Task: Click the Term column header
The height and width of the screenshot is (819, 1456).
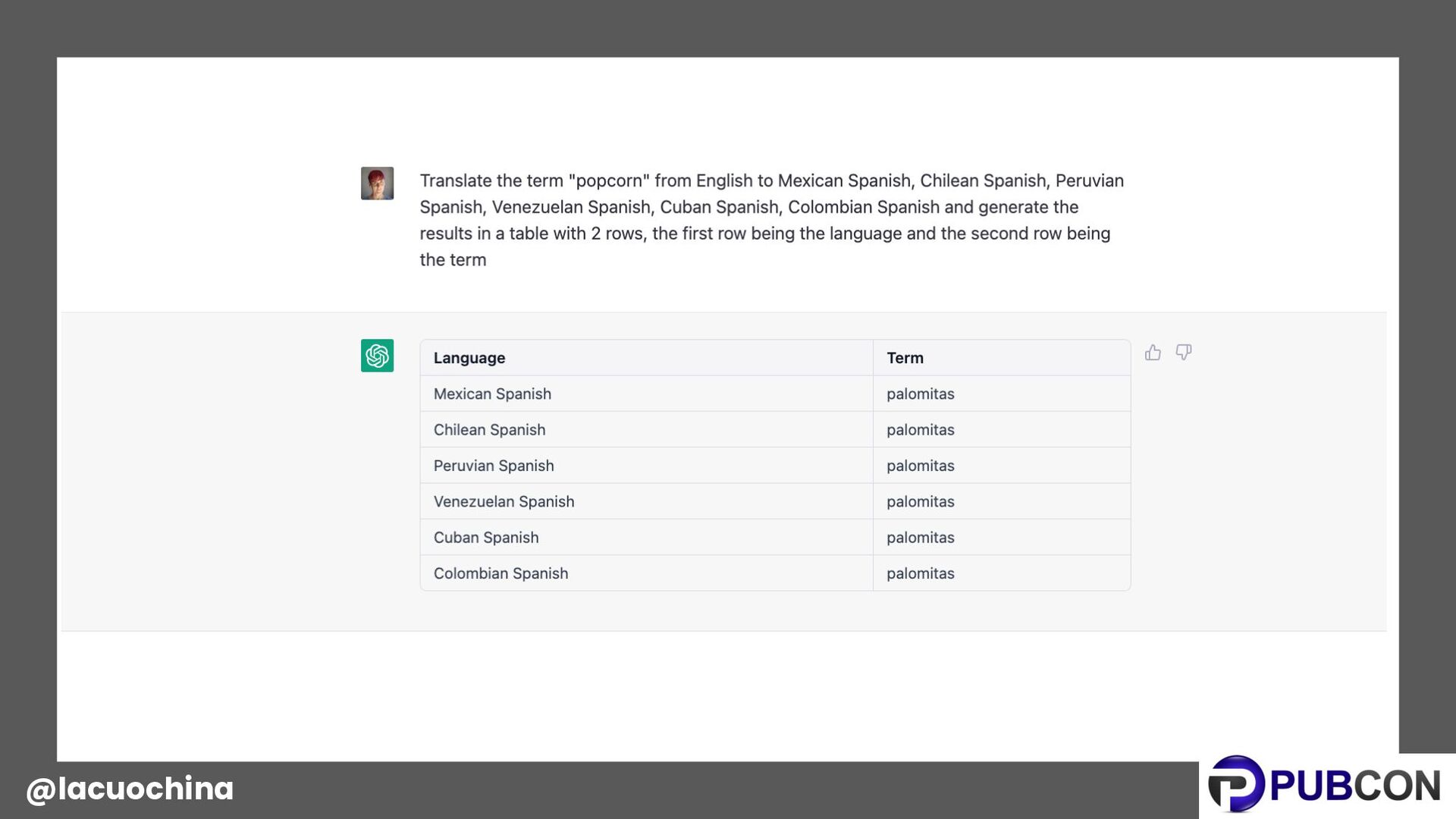Action: pyautogui.click(x=905, y=358)
